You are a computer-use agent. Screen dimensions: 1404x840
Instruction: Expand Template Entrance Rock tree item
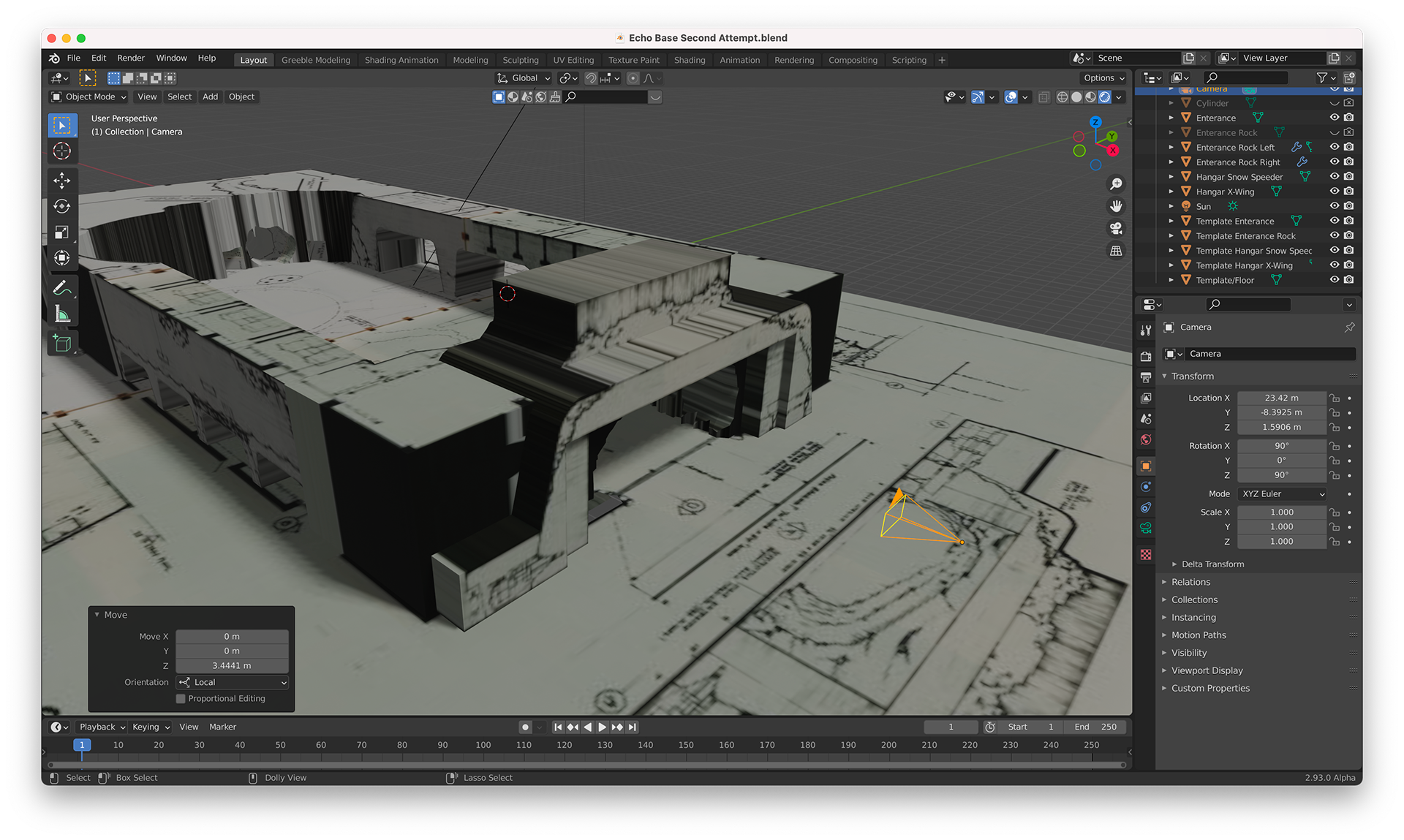(1171, 236)
